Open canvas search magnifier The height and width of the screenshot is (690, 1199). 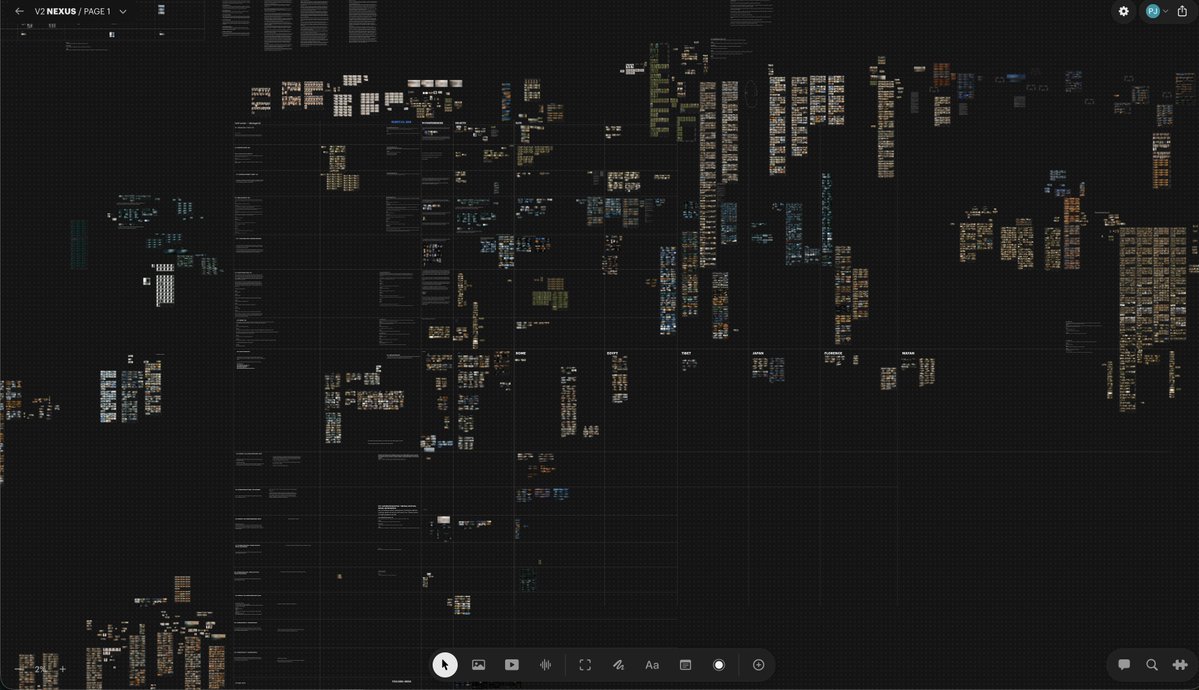tap(1152, 665)
